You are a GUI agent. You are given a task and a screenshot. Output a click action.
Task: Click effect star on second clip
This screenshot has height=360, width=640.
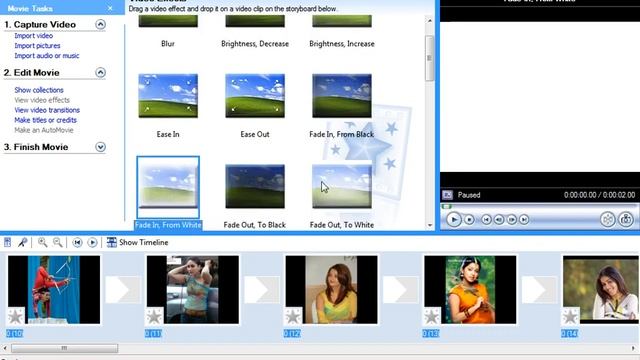click(154, 316)
